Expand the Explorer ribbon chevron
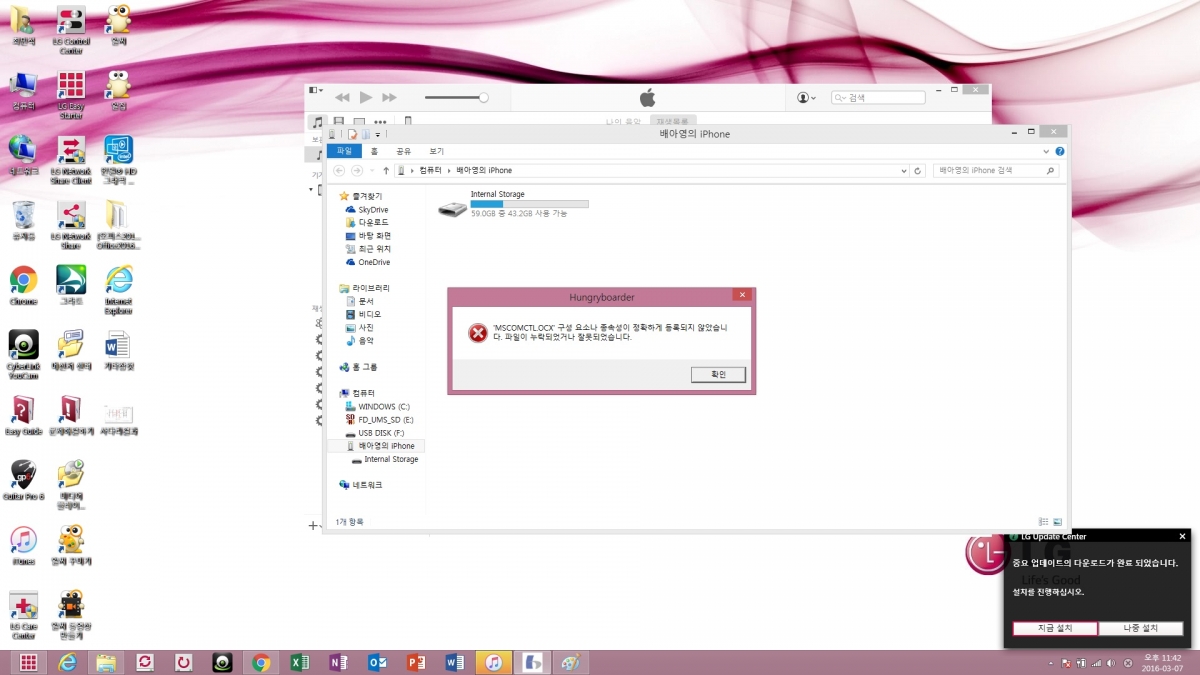This screenshot has width=1200, height=675. pyautogui.click(x=1047, y=151)
